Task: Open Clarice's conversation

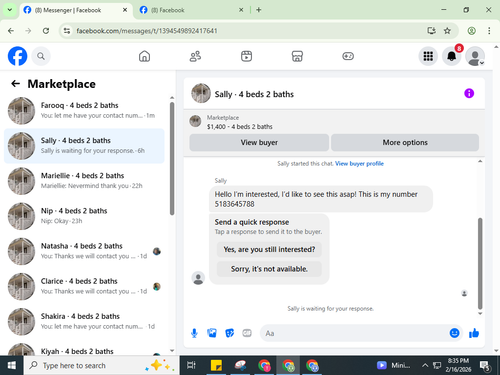Action: coord(84,286)
